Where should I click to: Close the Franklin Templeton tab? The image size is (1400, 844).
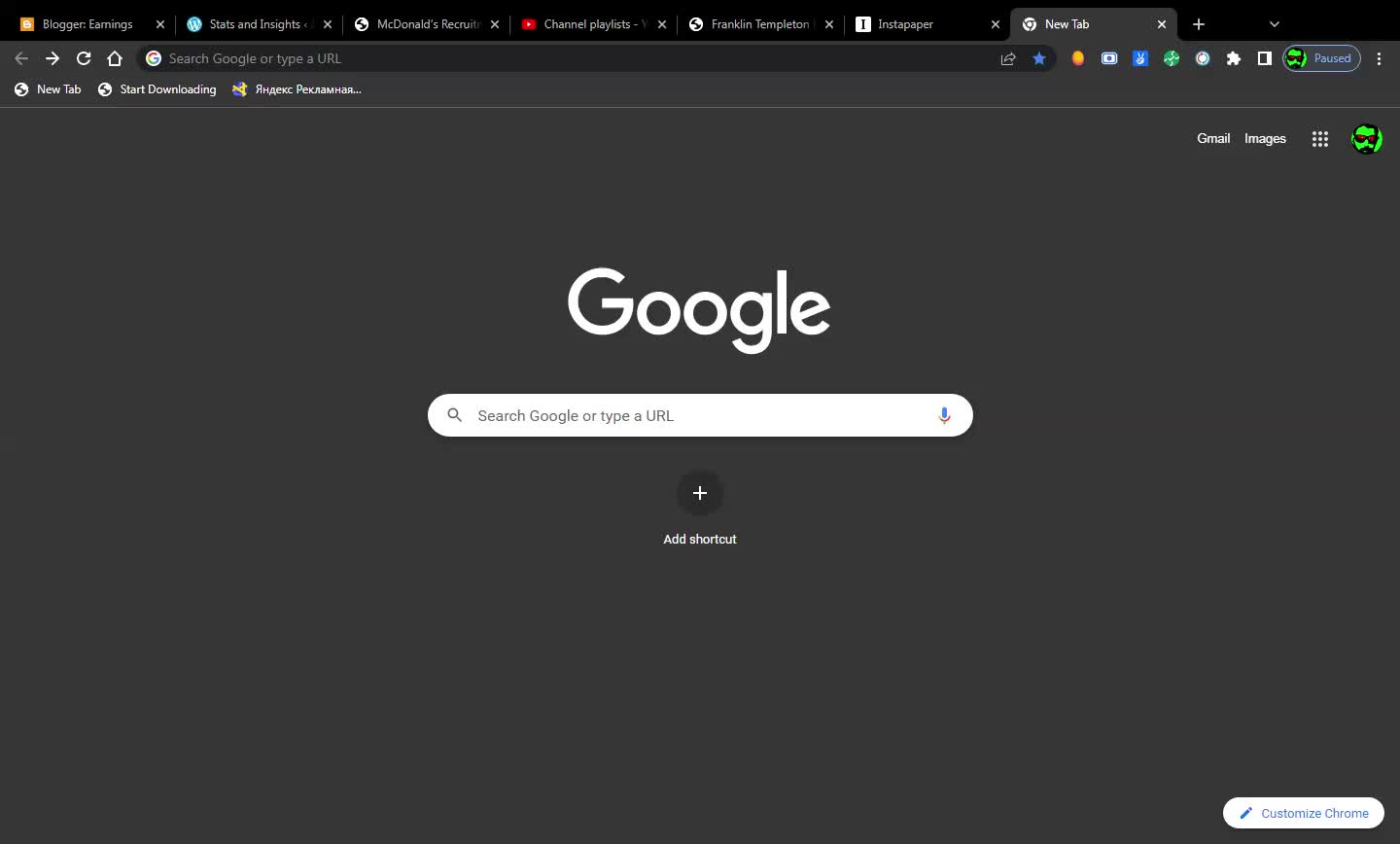pyautogui.click(x=829, y=24)
